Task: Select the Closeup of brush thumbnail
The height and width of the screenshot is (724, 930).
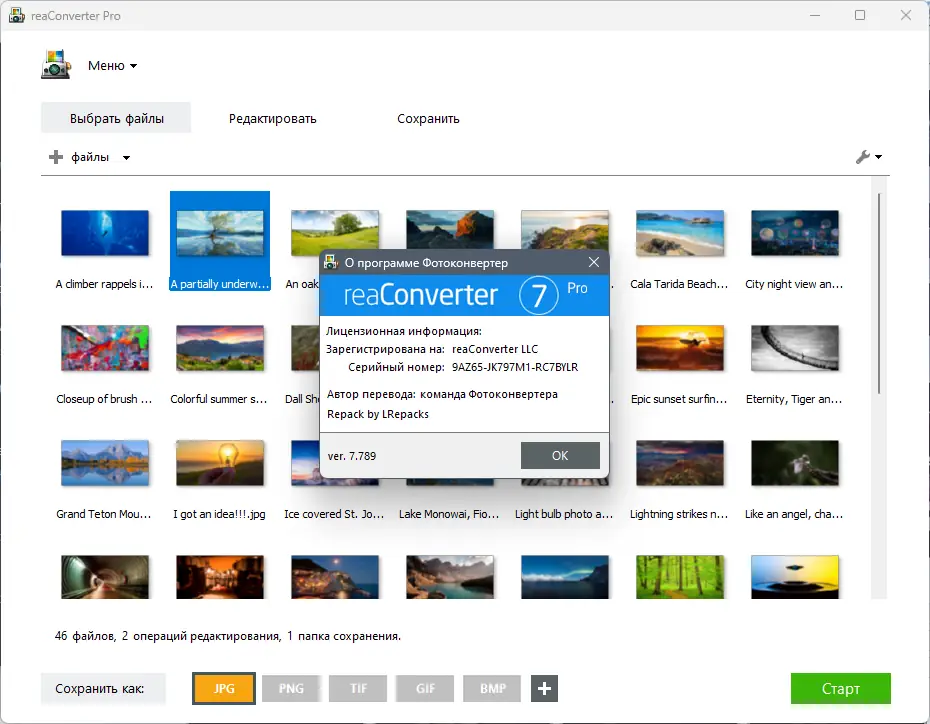Action: click(x=105, y=348)
